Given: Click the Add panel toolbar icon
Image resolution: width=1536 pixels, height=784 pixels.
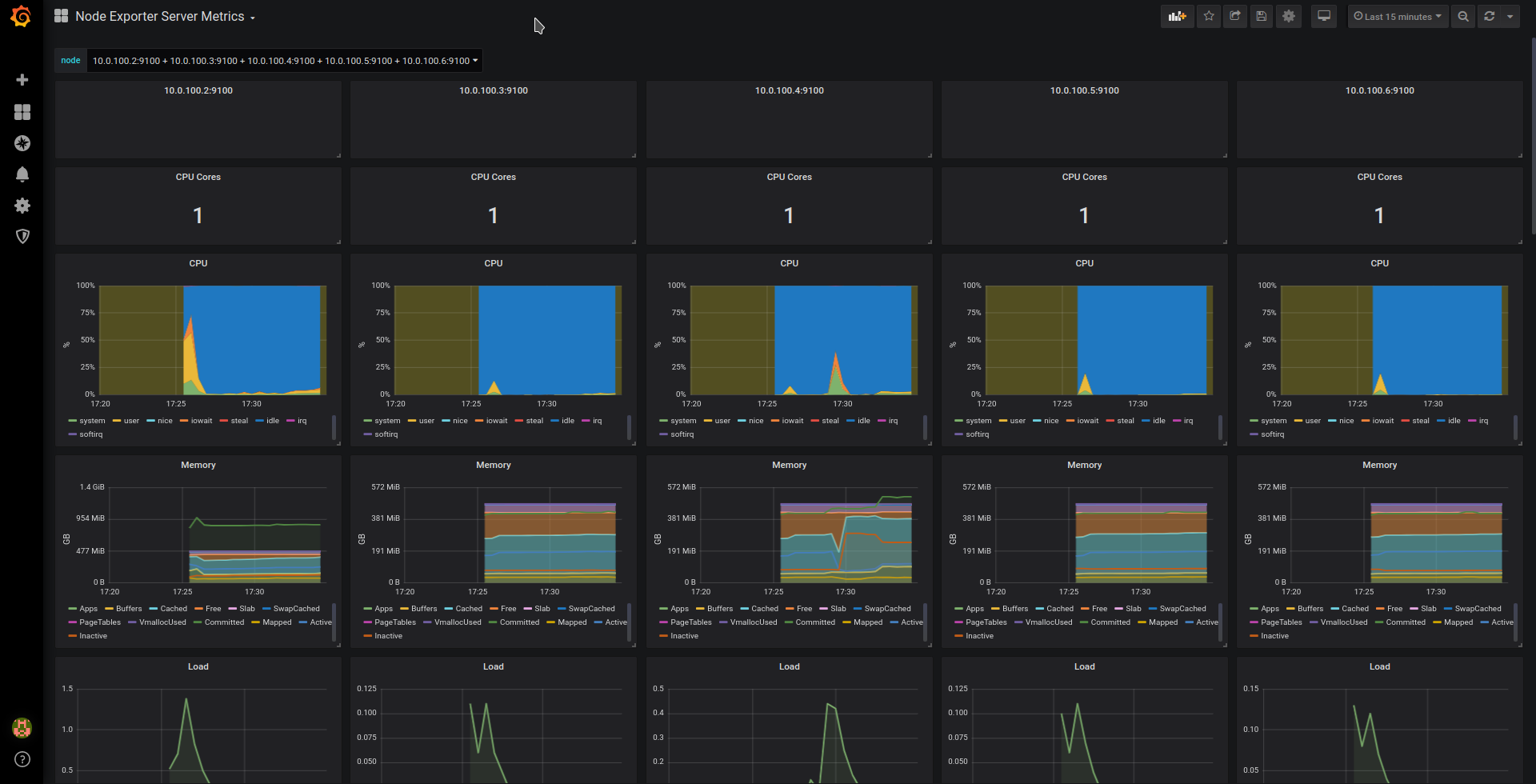Looking at the screenshot, I should point(1177,17).
